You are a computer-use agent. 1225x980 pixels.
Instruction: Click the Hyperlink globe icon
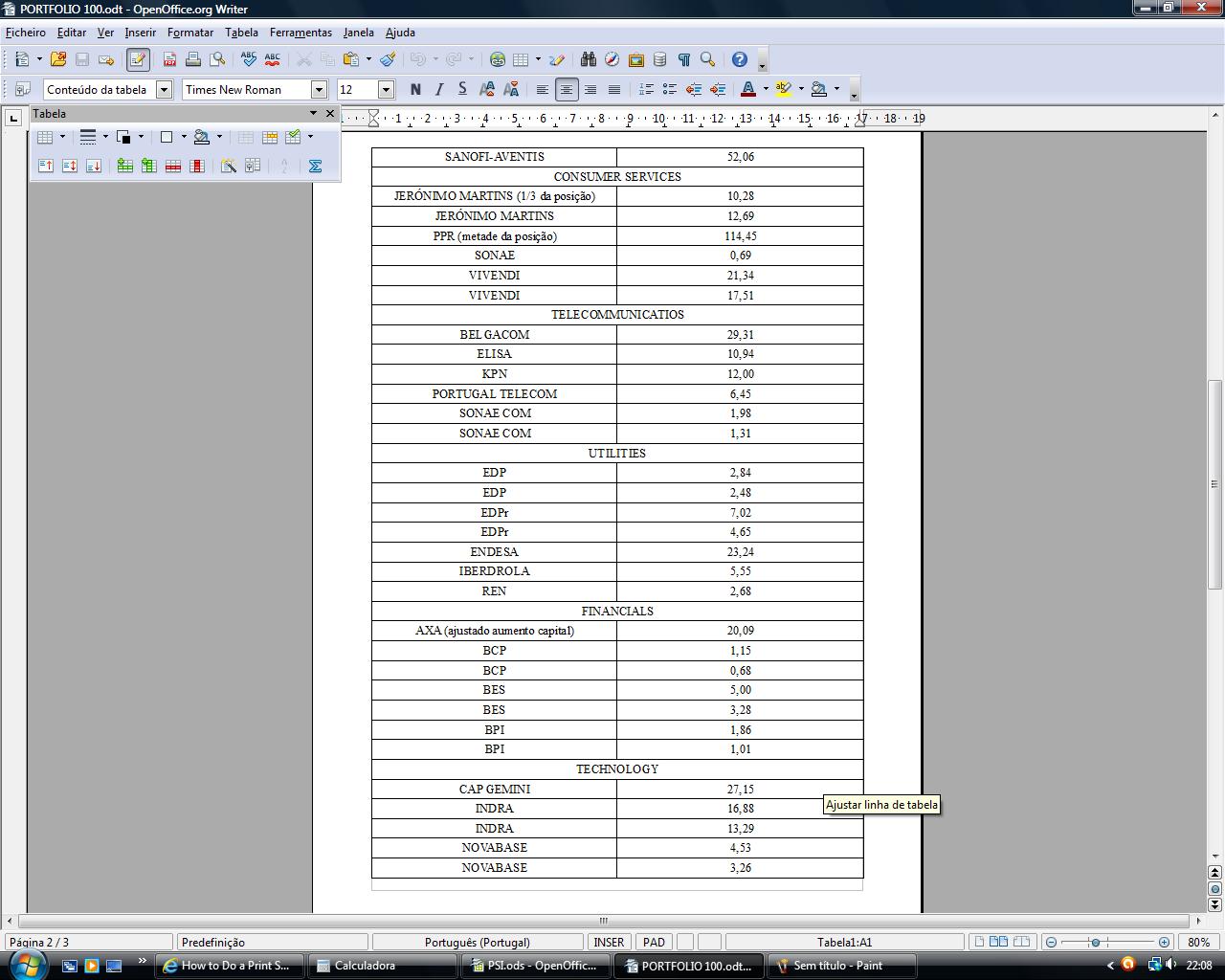498,59
